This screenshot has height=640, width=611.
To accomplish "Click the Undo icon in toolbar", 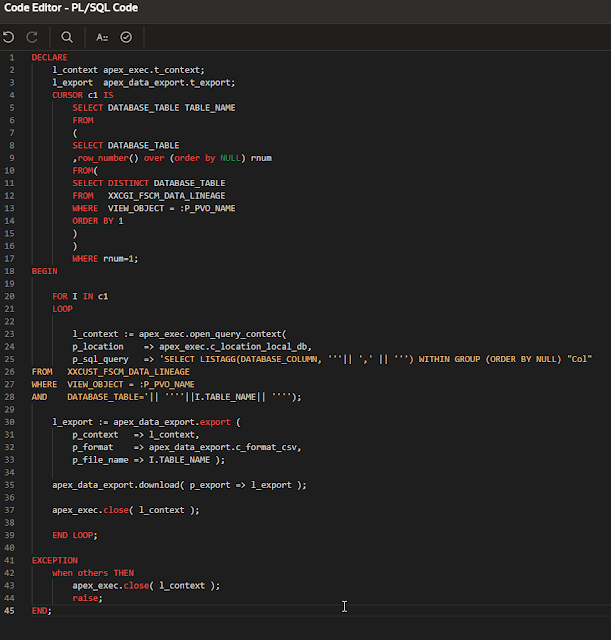I will (9, 37).
